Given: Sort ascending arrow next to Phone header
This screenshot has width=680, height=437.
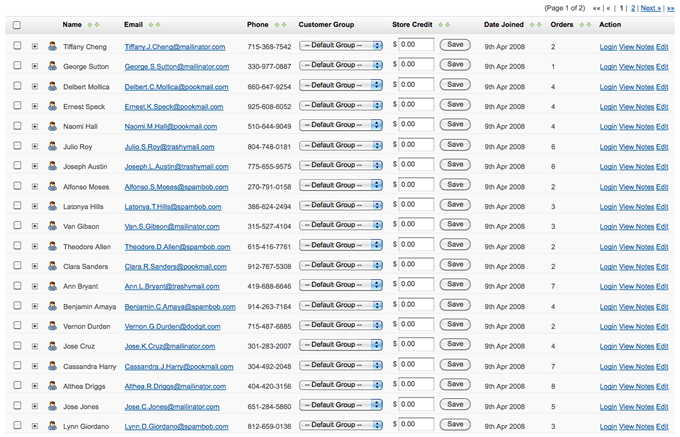Looking at the screenshot, I should [277, 25].
